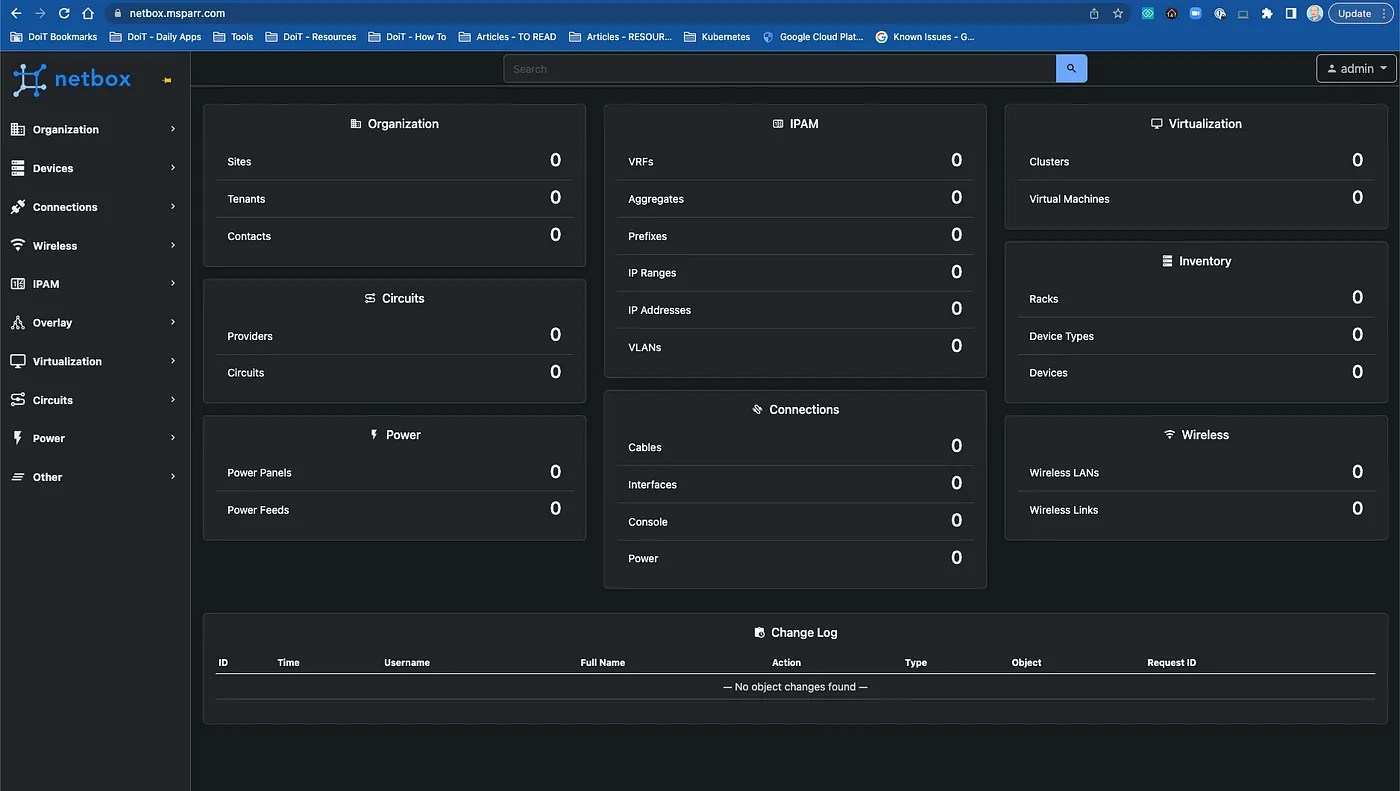Click the Organization building icon on dashboard card
The width and height of the screenshot is (1400, 791).
pos(355,123)
